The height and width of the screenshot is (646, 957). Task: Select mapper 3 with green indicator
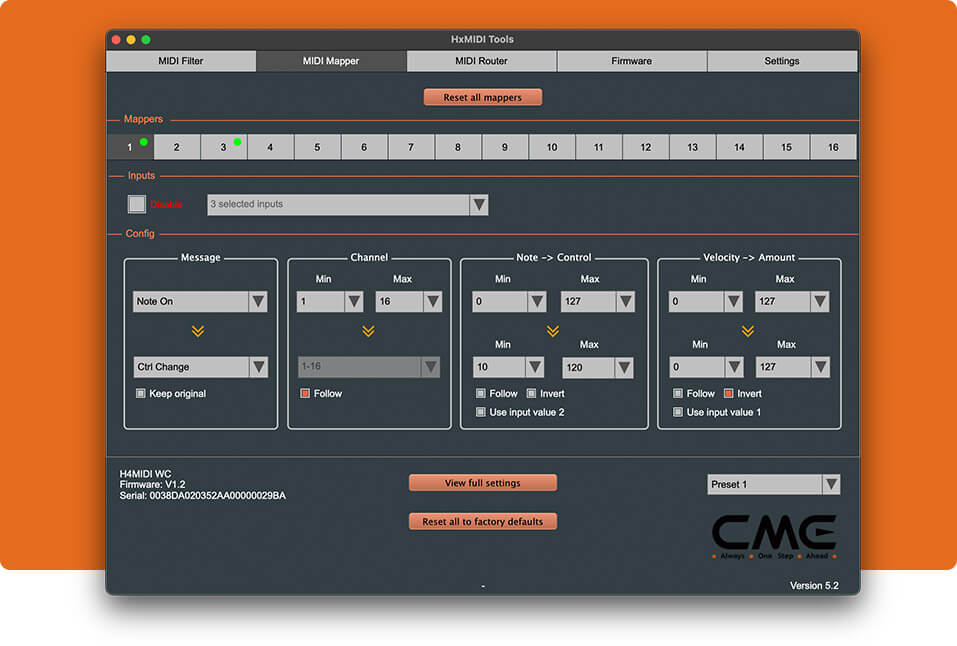223,147
